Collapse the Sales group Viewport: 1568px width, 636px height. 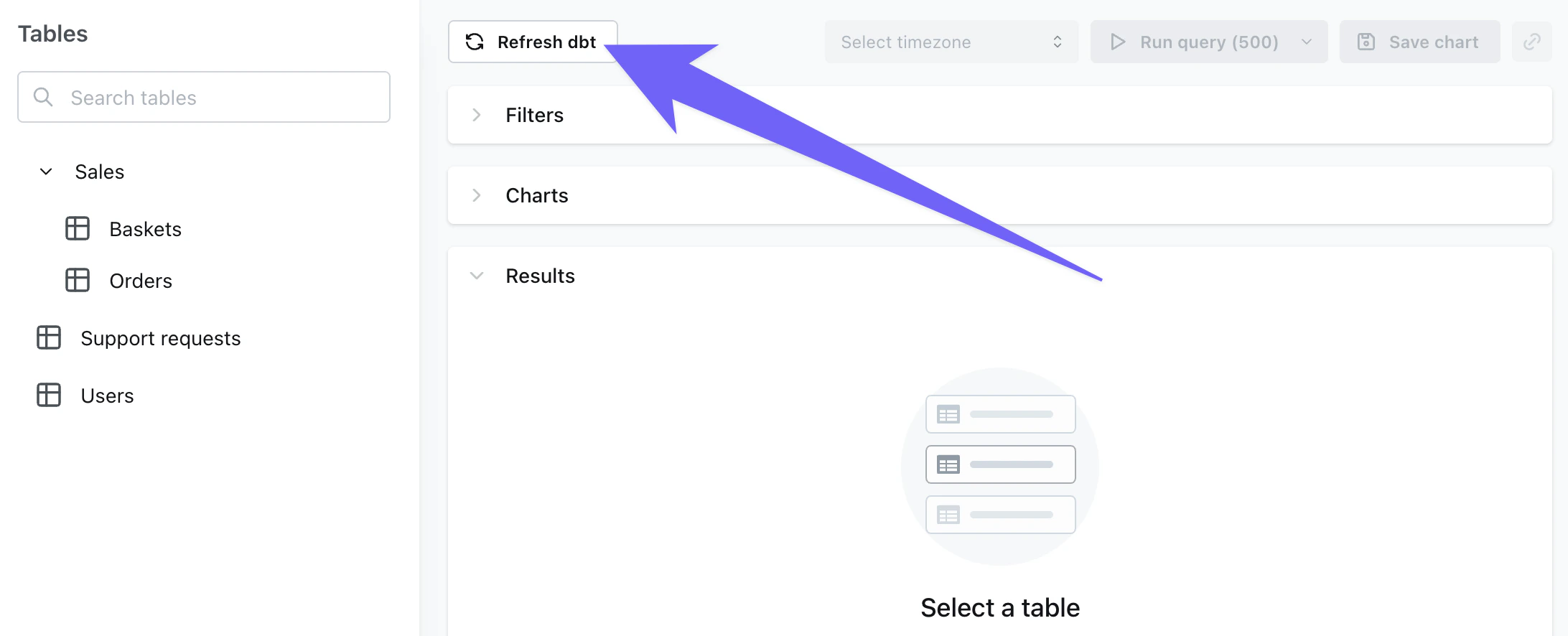[x=46, y=172]
